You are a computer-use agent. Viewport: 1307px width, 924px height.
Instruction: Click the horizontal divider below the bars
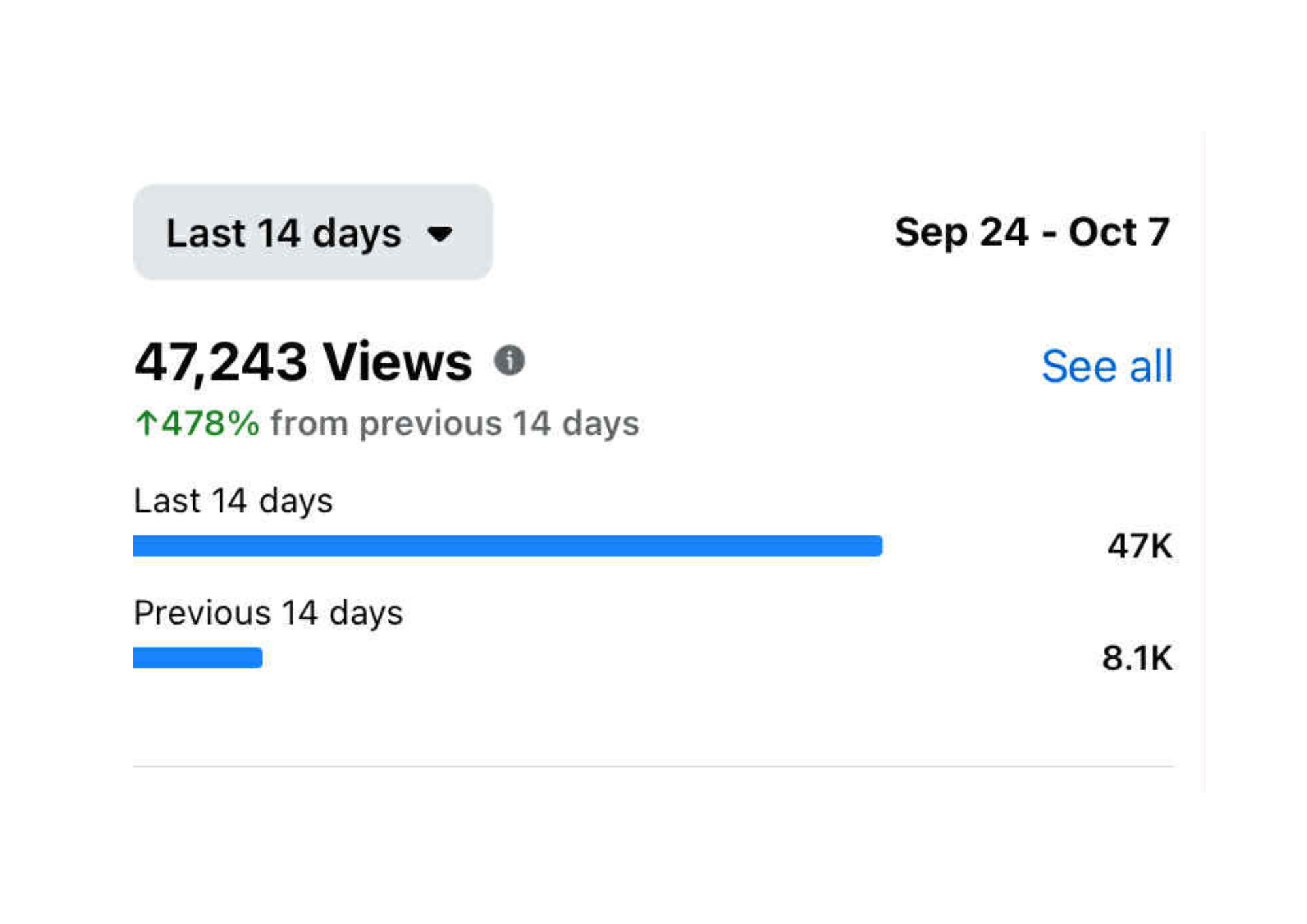[653, 766]
